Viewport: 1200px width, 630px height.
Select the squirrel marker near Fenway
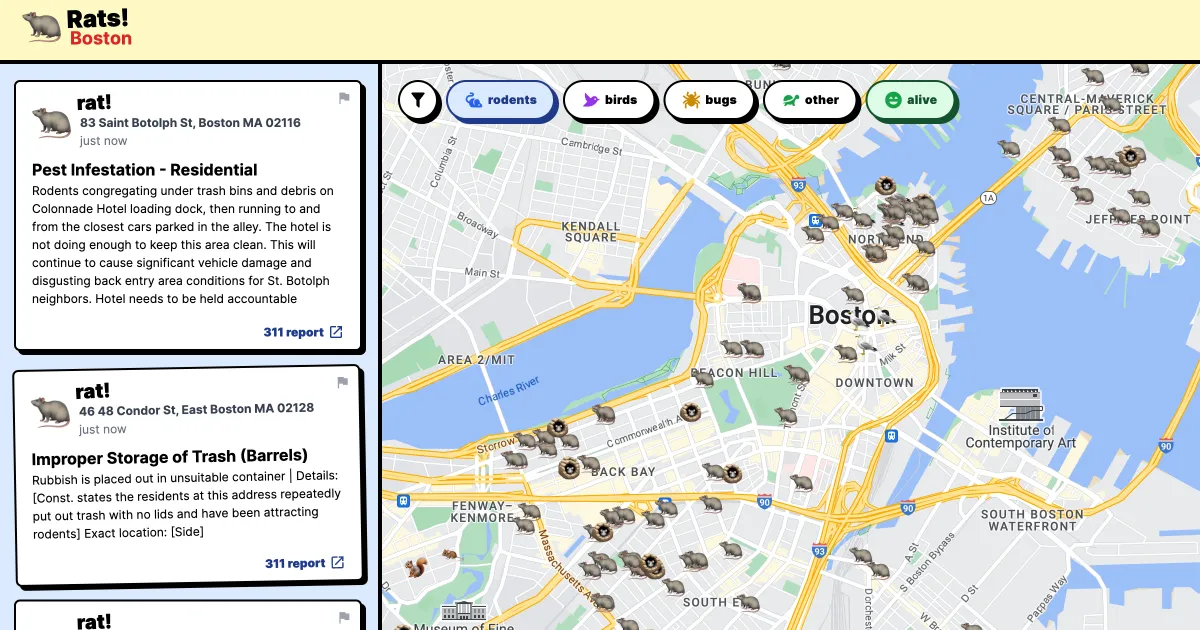pos(415,567)
